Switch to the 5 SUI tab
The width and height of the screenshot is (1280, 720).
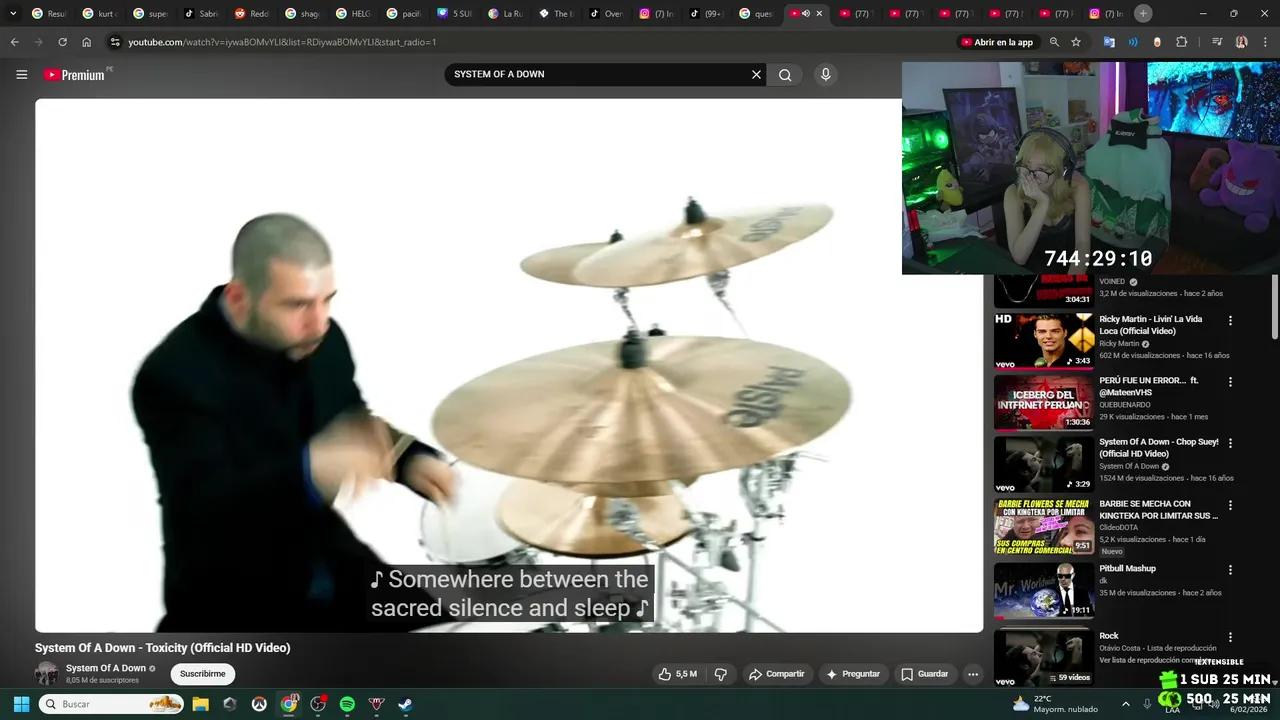(x=454, y=14)
